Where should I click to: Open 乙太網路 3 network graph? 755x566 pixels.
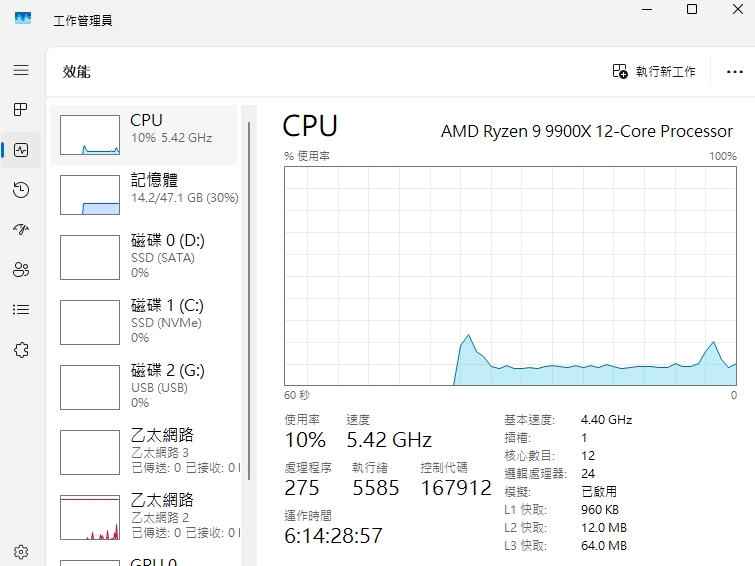pyautogui.click(x=144, y=451)
